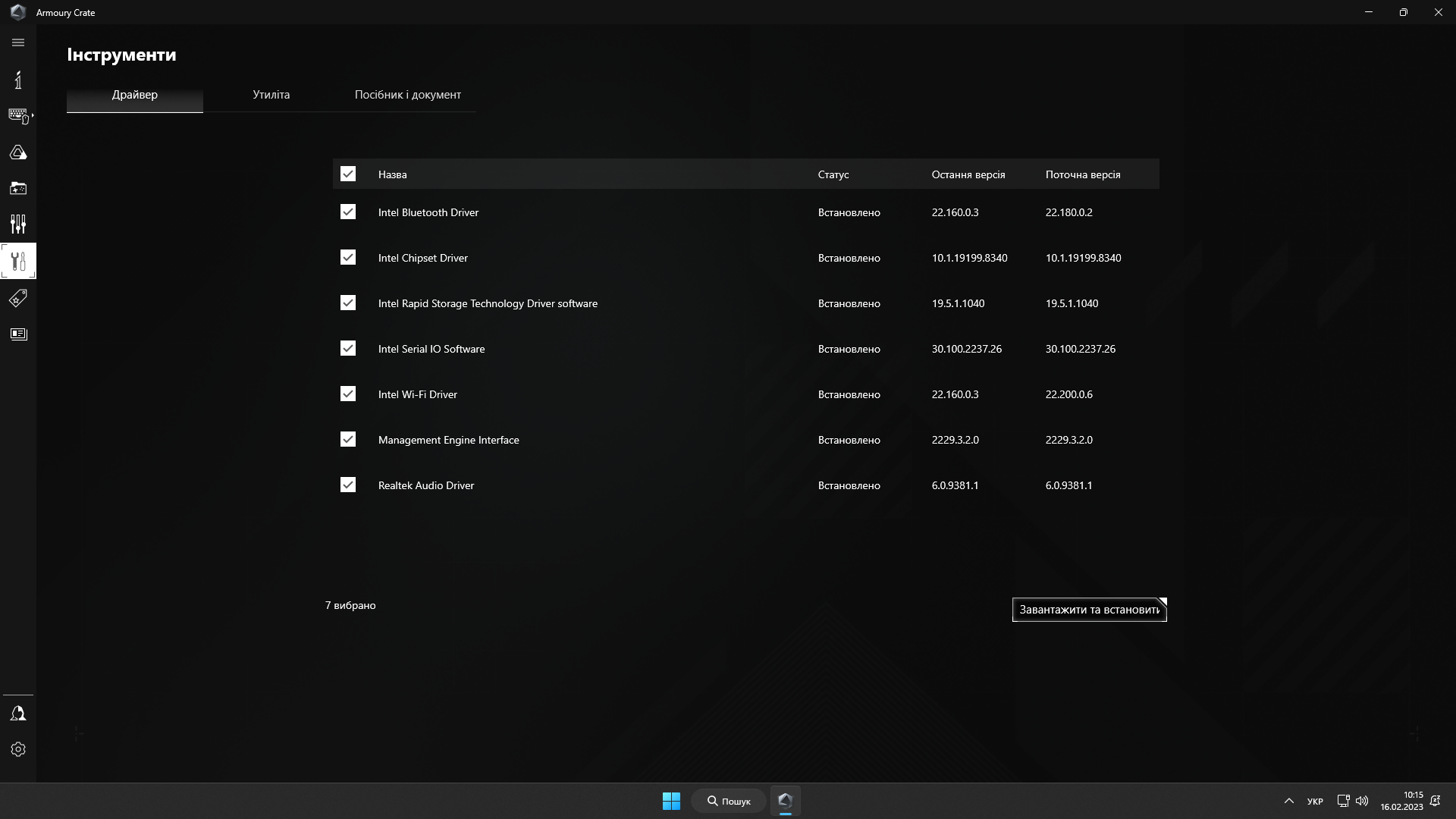Click the hamburger menu icon

[18, 42]
